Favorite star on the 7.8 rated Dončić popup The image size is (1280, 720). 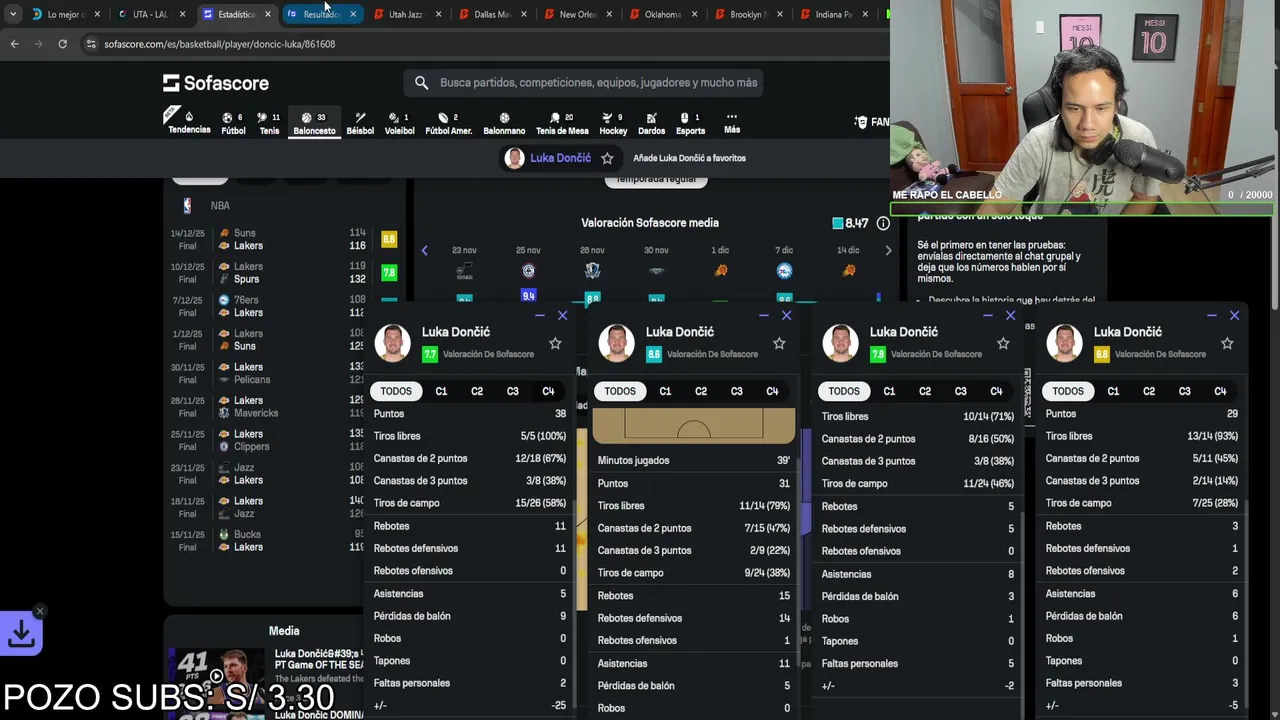click(x=1003, y=343)
